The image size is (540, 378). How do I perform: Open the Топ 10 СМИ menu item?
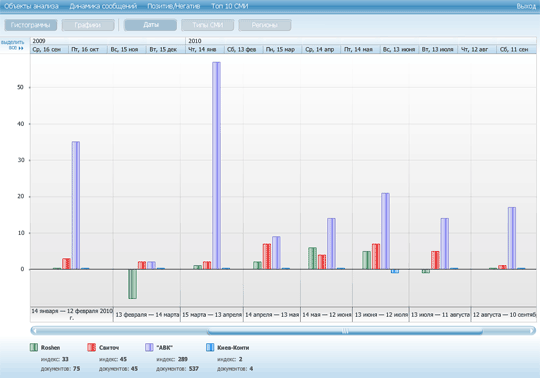[230, 6]
